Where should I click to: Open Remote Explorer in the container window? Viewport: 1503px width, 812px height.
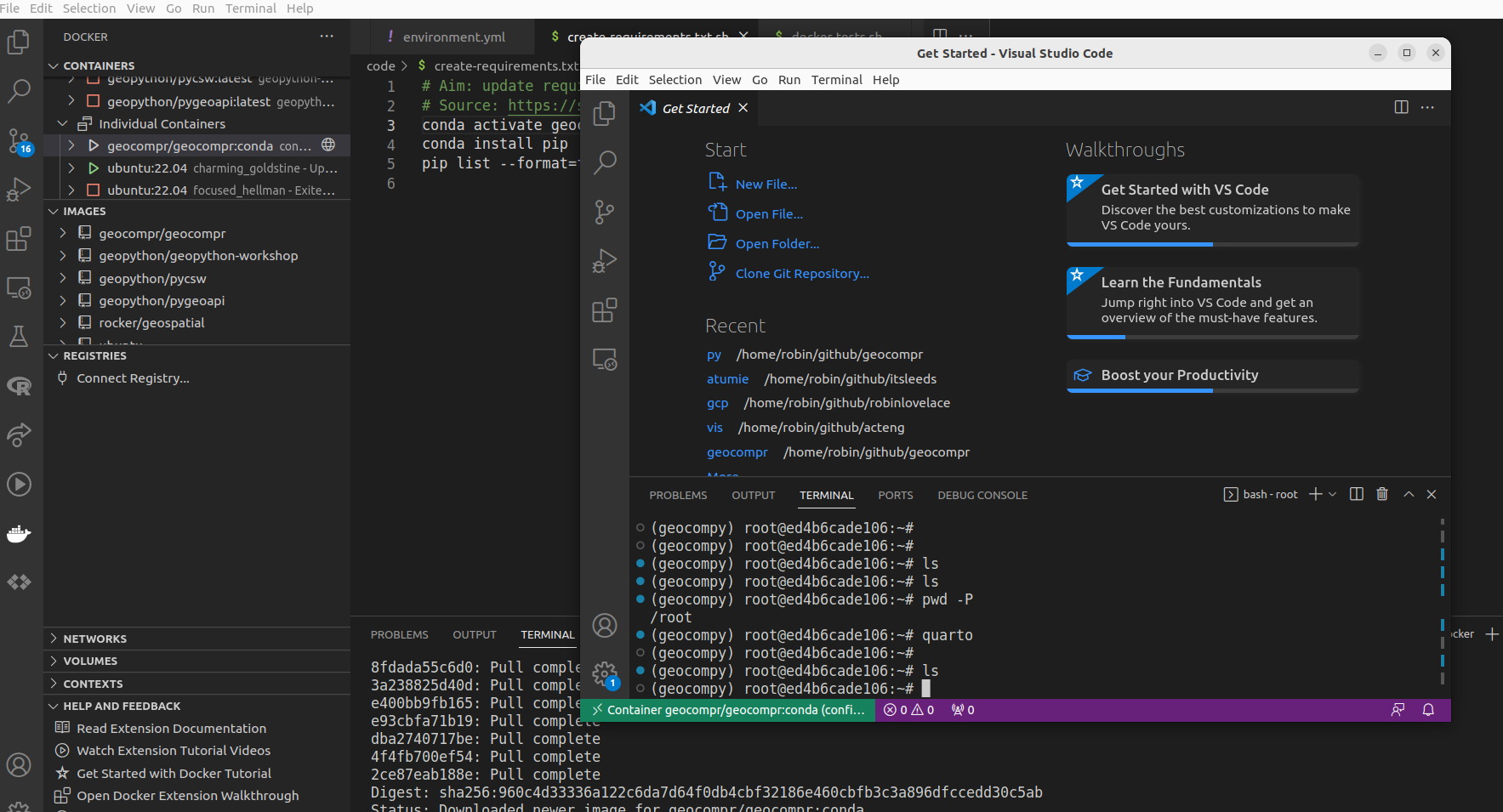[x=605, y=359]
